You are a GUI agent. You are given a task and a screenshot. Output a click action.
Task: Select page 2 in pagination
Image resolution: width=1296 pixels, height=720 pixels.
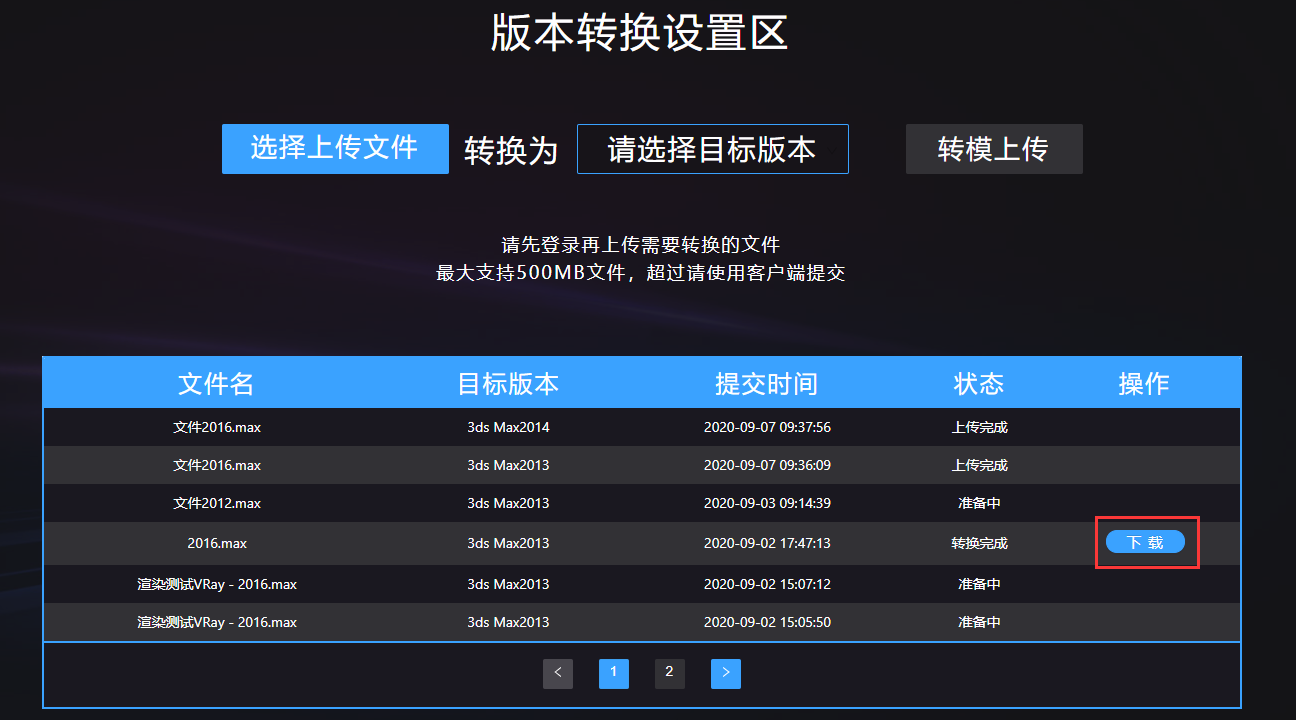[670, 673]
